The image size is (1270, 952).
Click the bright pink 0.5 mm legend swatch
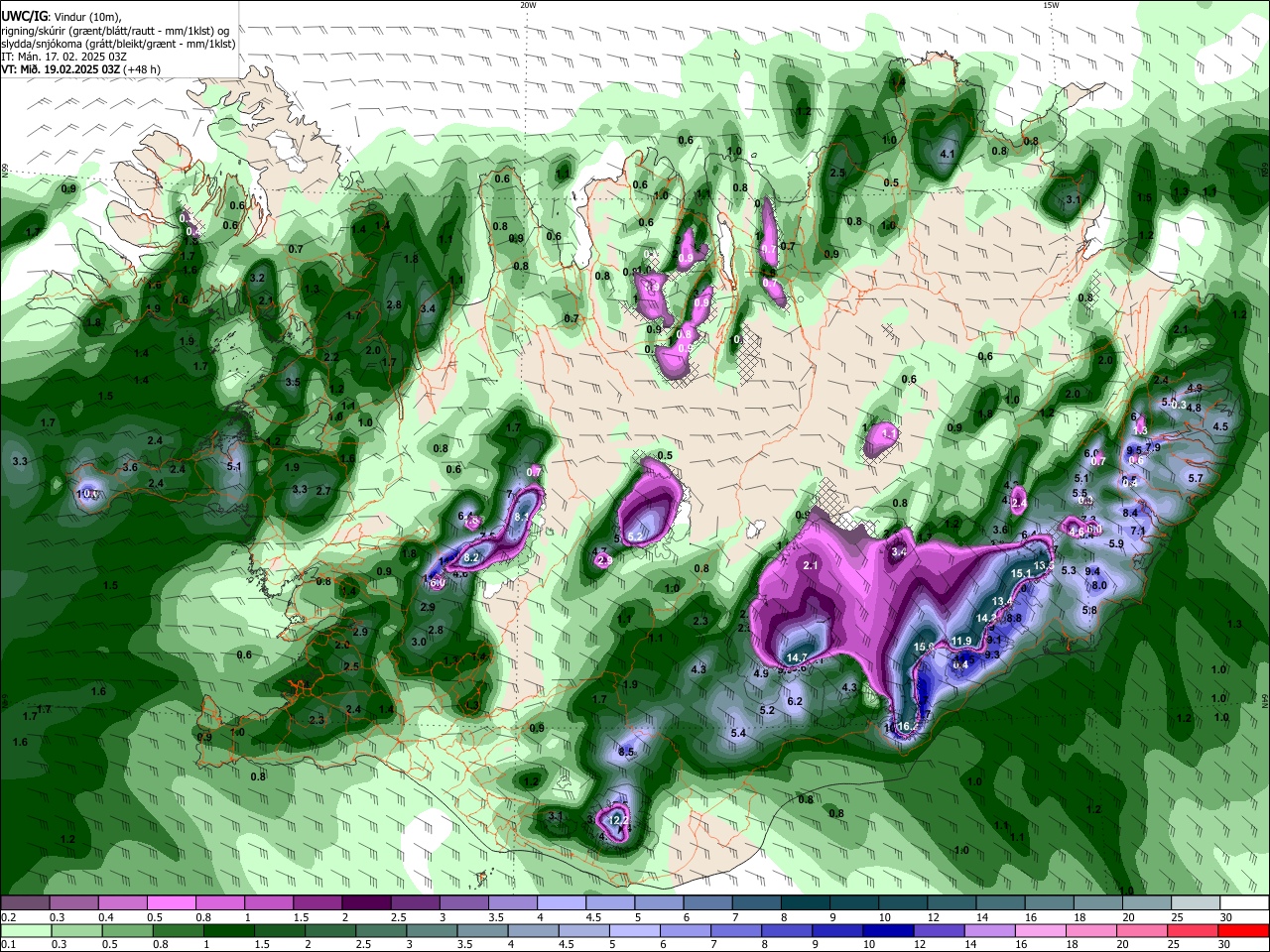click(171, 903)
